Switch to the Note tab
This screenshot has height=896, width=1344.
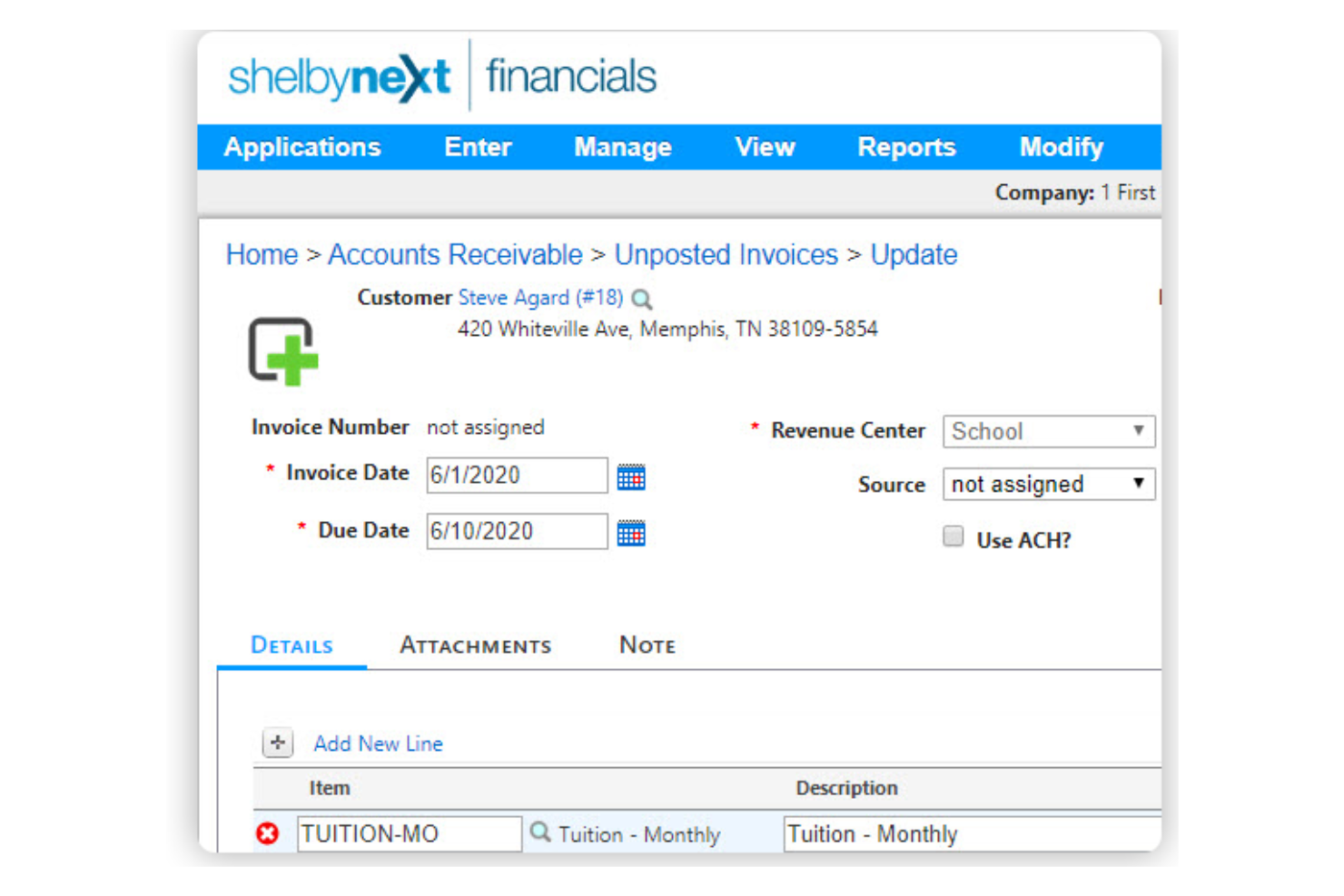tap(647, 645)
